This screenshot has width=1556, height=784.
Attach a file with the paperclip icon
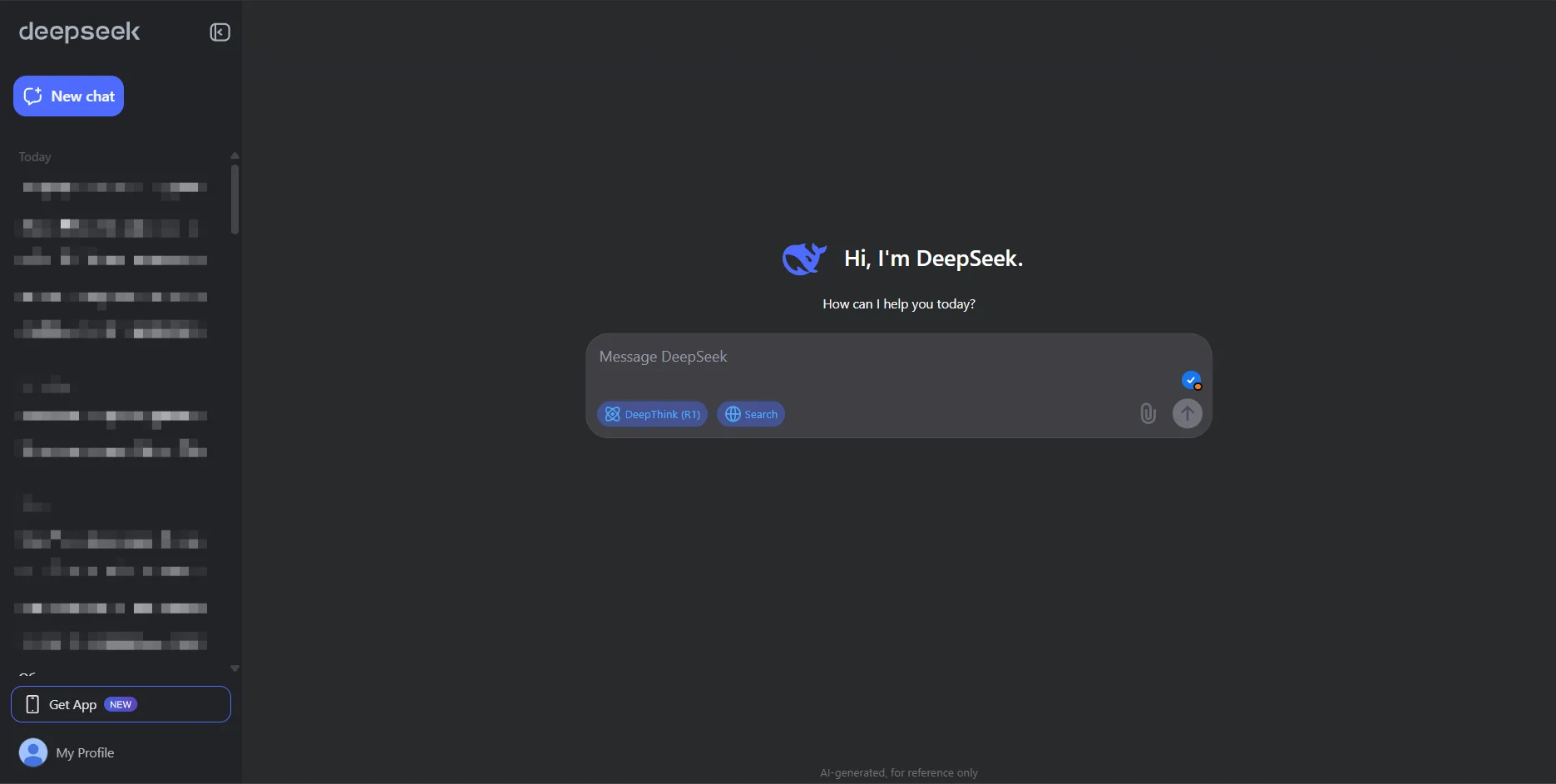1148,413
